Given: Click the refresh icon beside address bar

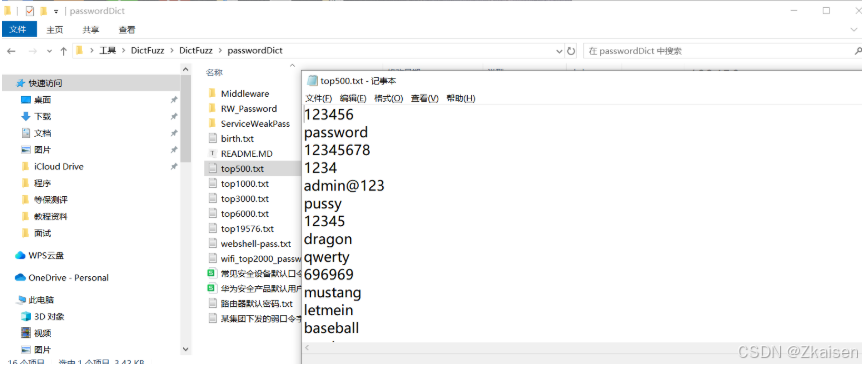Looking at the screenshot, I should coord(571,51).
